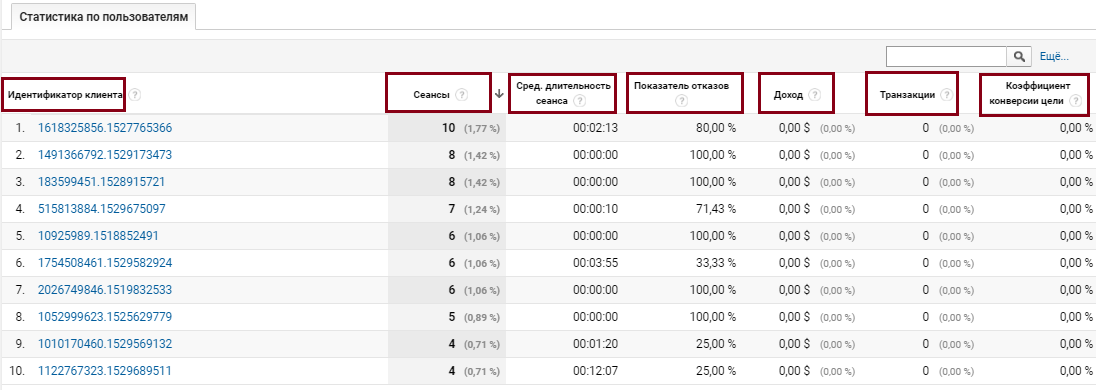1096x390 pixels.
Task: Open client 1754508461.1529582924
Action: [105, 263]
